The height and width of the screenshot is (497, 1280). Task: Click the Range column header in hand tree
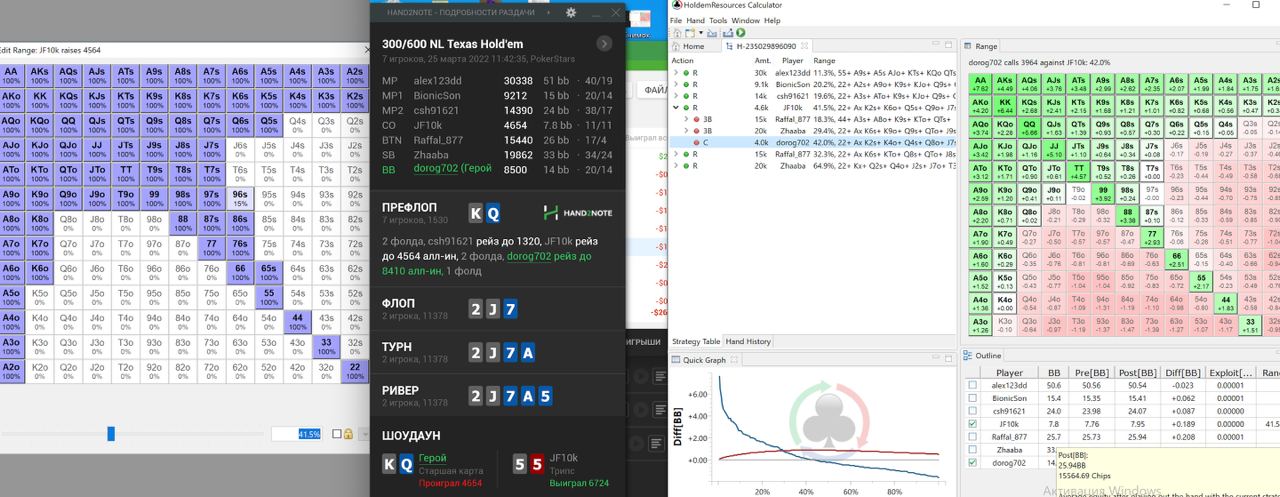click(x=826, y=60)
